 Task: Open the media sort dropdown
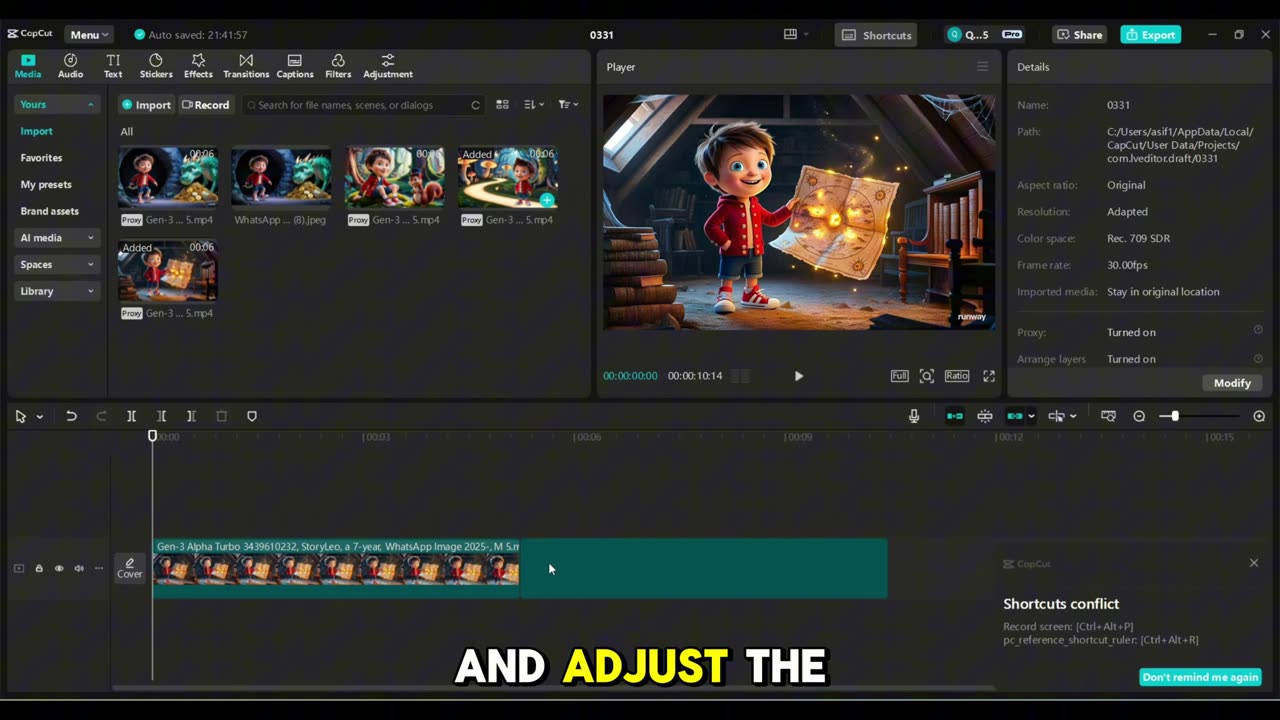[534, 105]
